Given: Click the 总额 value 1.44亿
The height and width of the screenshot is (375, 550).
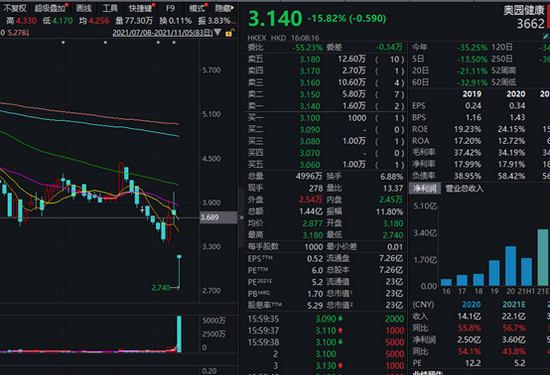Looking at the screenshot, I should pos(311,212).
